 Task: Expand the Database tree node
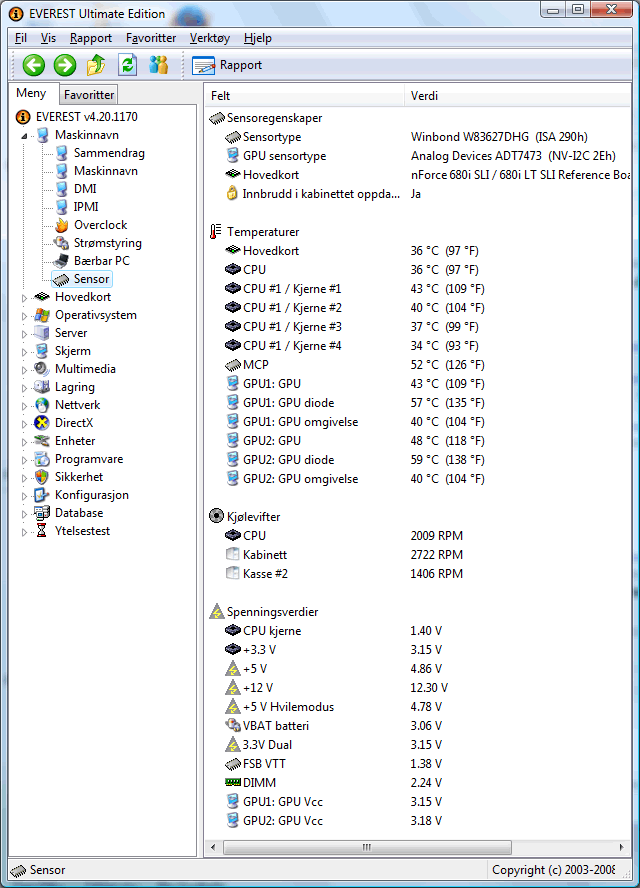24,514
